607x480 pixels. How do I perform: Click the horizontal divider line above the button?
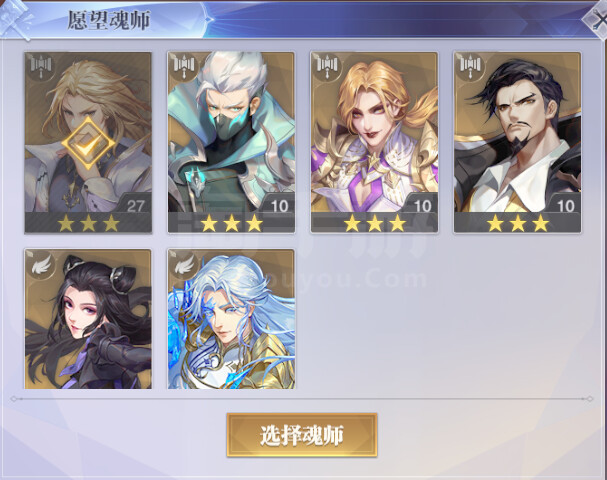302,398
